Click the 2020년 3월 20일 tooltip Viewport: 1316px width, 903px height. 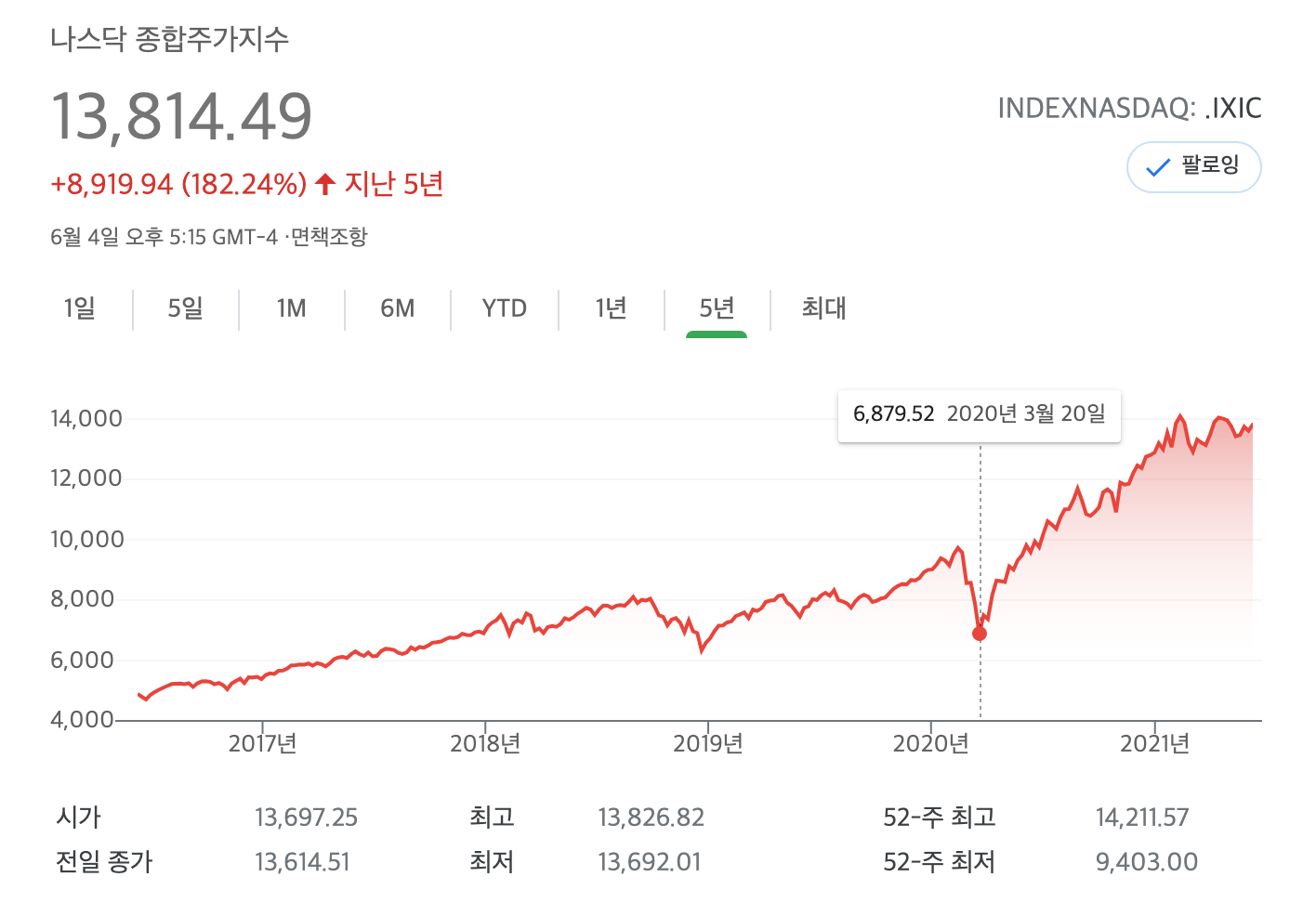click(979, 414)
